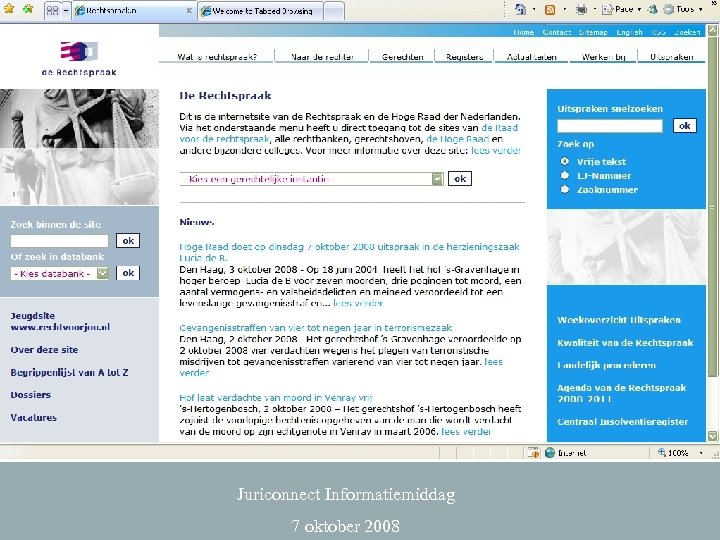
Task: Select the Zaaknummer radio button
Action: pos(565,189)
